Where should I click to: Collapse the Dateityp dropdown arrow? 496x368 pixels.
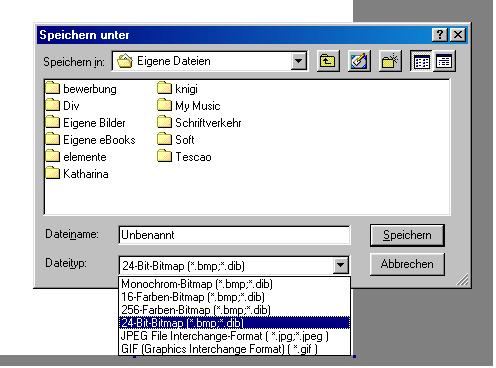[340, 266]
